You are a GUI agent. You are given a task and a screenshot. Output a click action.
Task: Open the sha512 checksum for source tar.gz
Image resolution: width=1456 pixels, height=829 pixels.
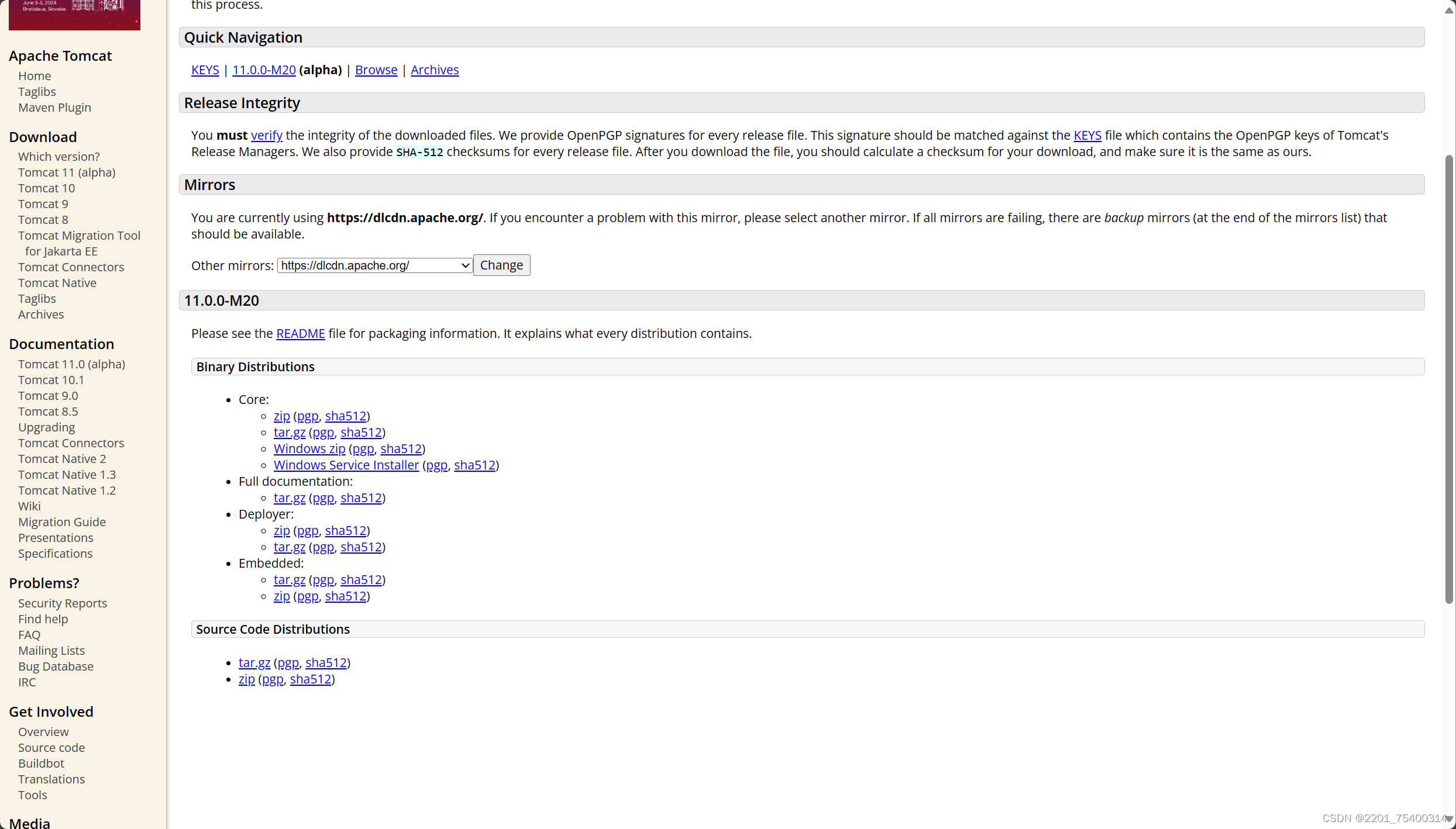[326, 662]
